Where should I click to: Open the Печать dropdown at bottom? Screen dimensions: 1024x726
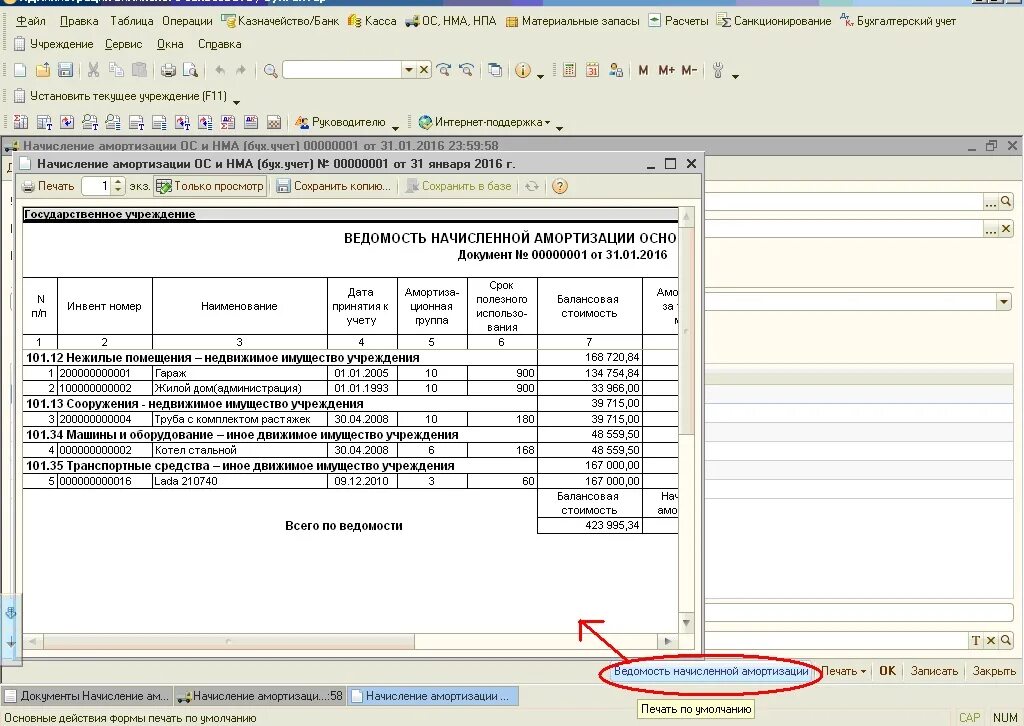tap(843, 671)
